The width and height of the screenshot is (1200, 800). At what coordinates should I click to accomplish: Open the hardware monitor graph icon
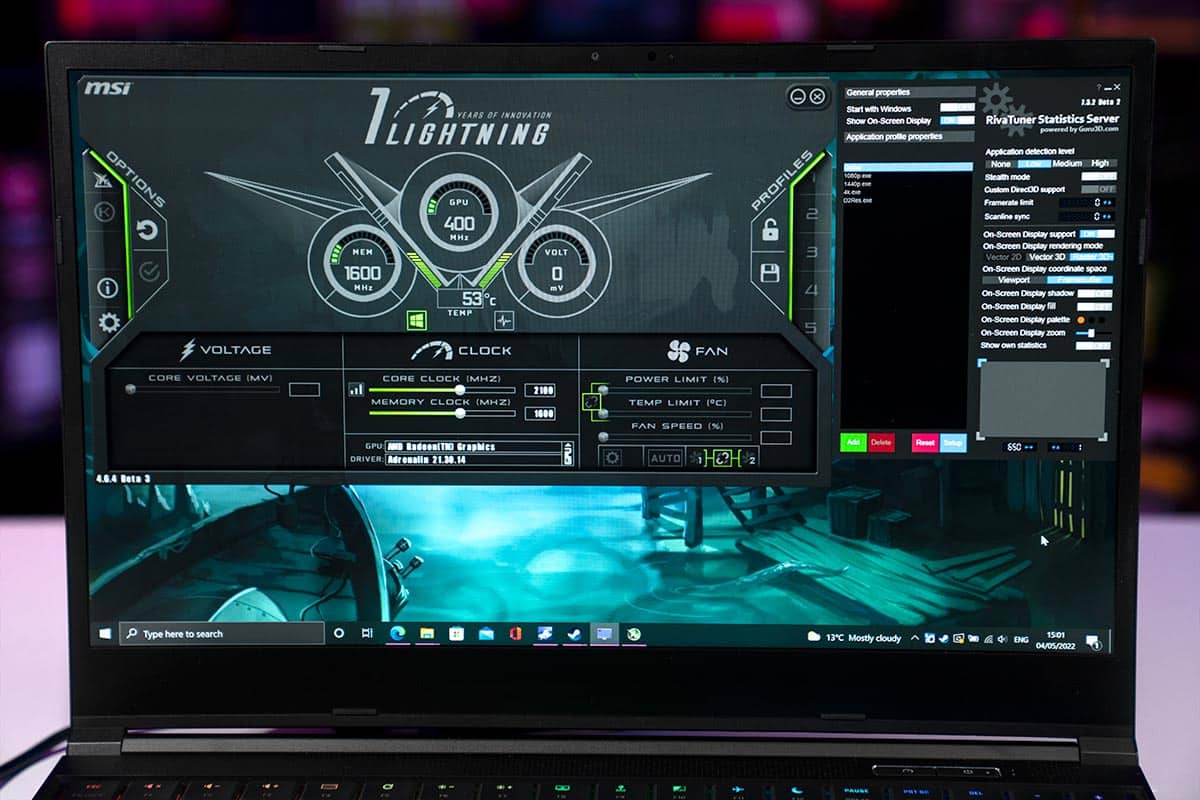[x=503, y=321]
